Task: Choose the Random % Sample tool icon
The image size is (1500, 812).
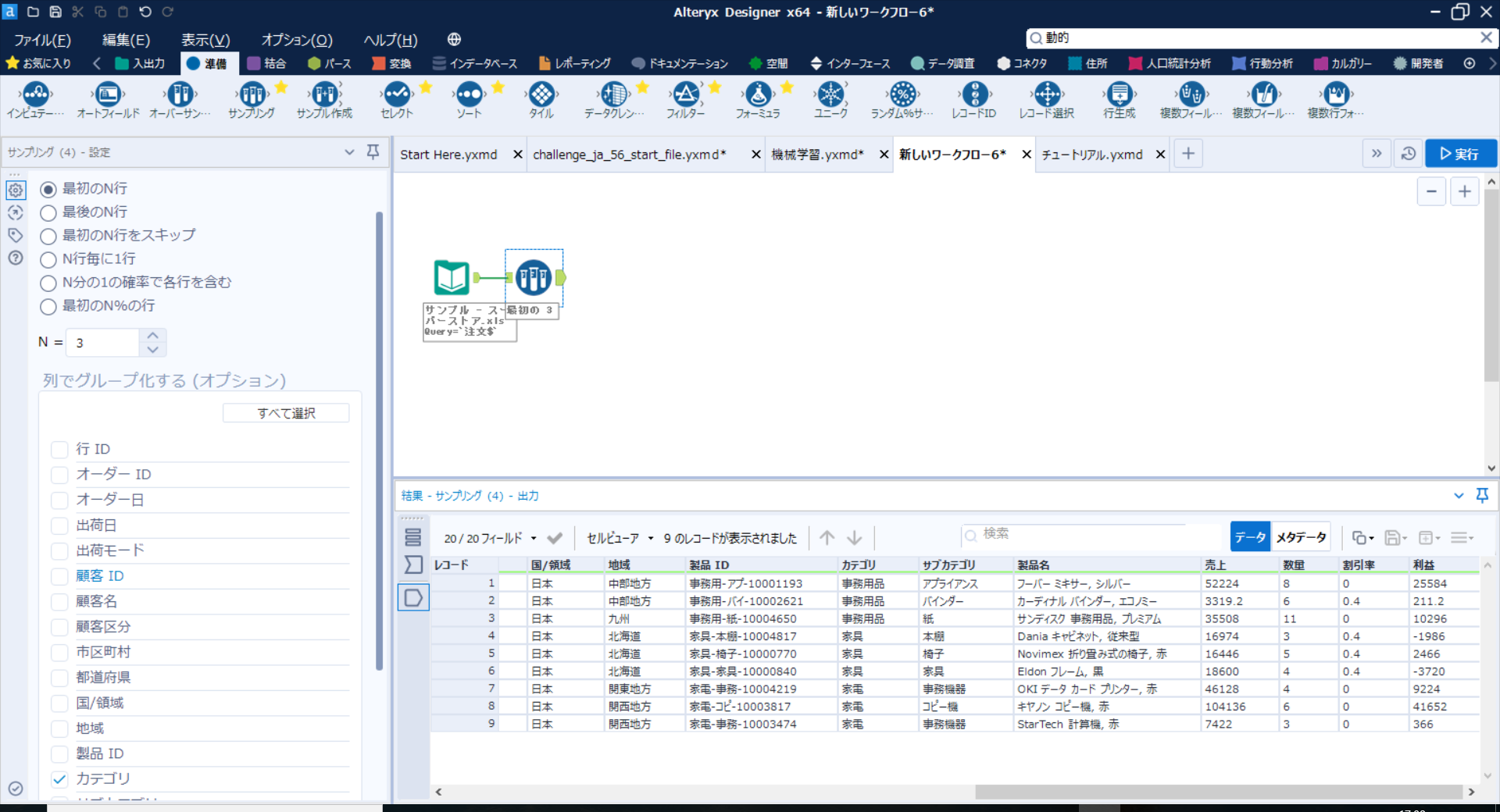Action: point(902,95)
